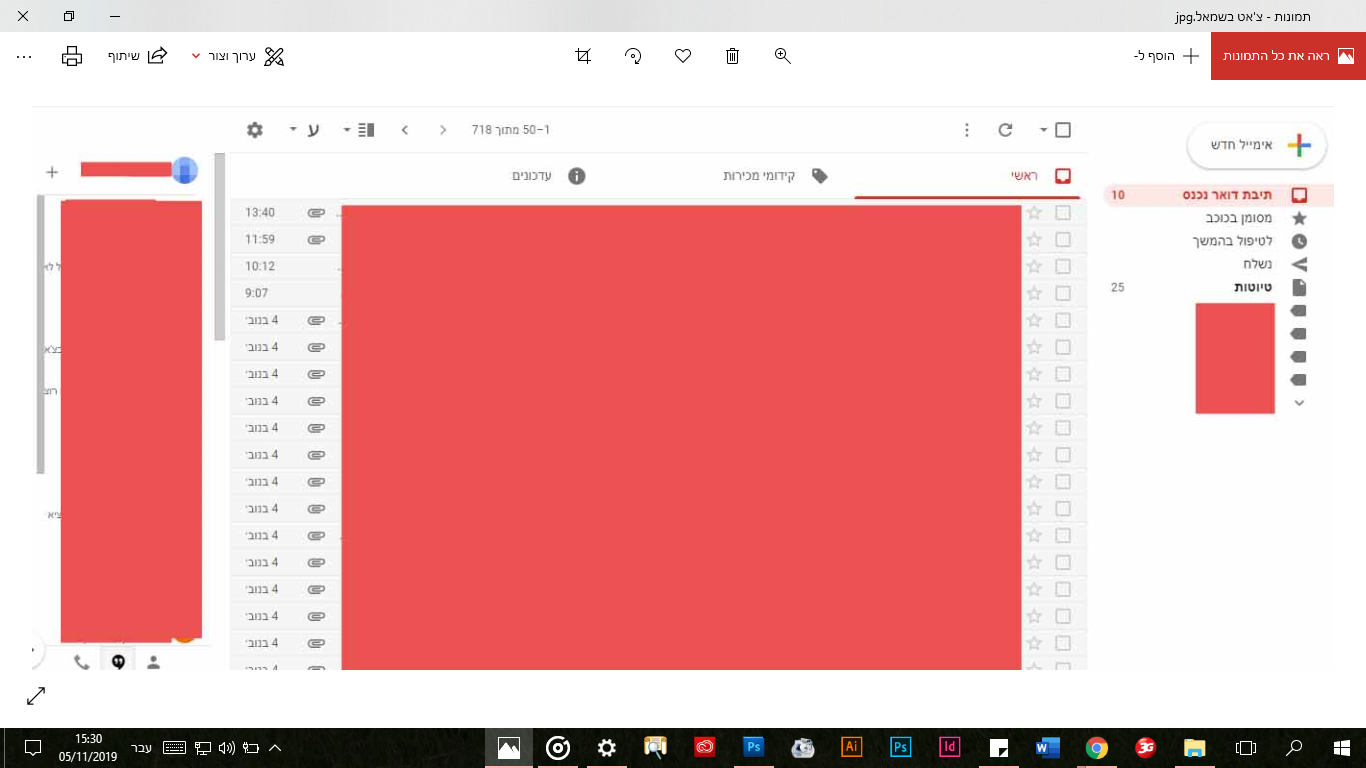This screenshot has height=768, width=1366.
Task: Rotate the image using the rotate icon
Action: coord(632,56)
